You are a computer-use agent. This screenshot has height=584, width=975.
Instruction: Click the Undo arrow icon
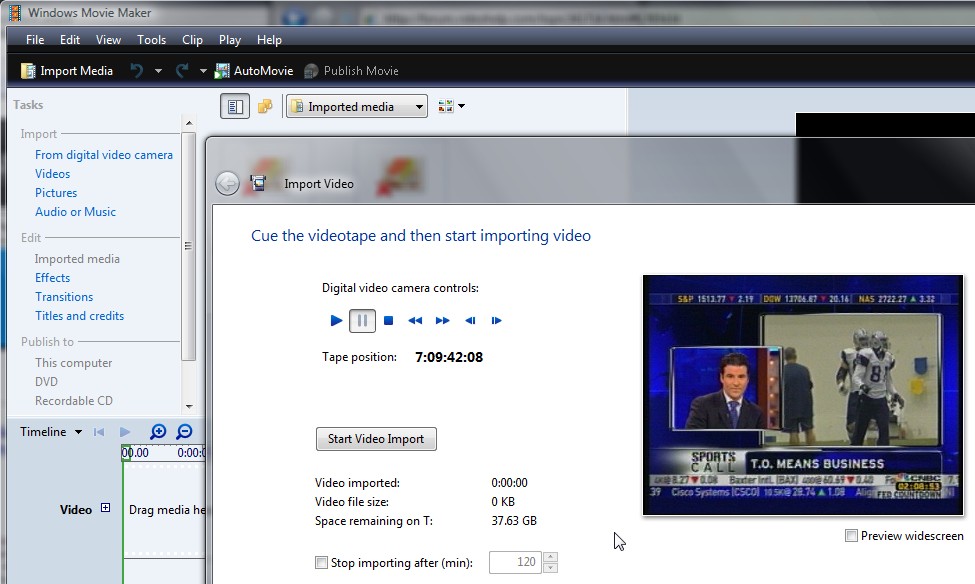(x=137, y=71)
